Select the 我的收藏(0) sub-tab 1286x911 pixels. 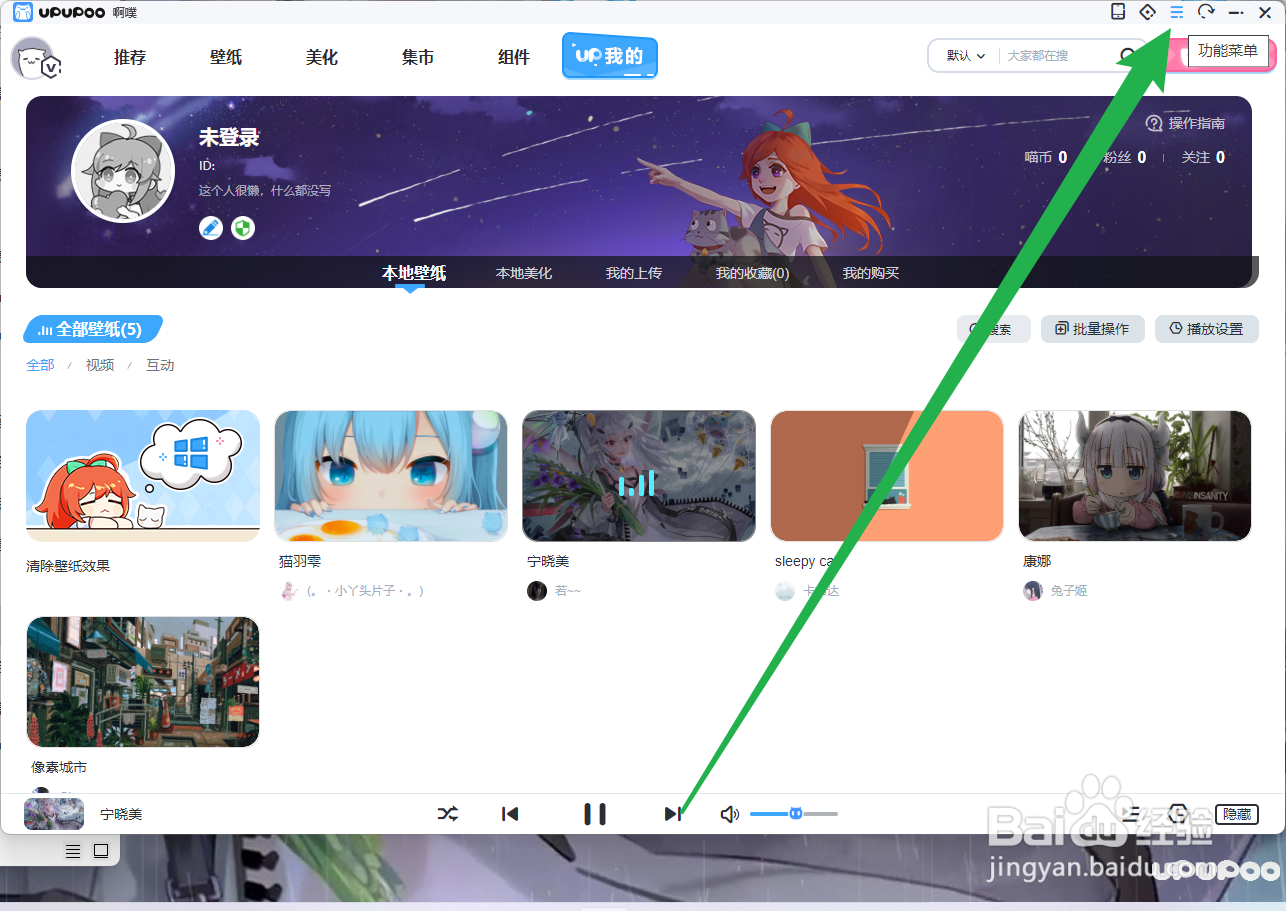753,273
